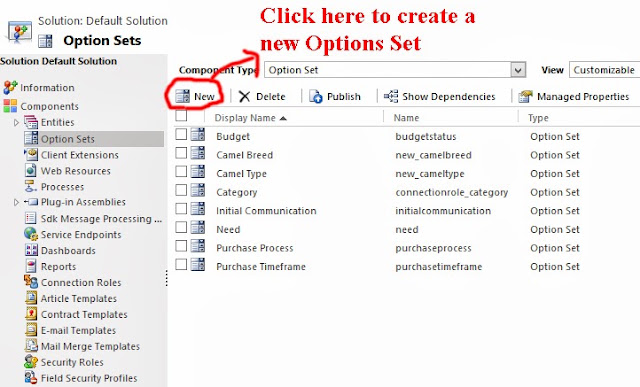Screen dimensions: 640x387
Task: Open Security Roles in the sidebar
Action: pos(72,362)
